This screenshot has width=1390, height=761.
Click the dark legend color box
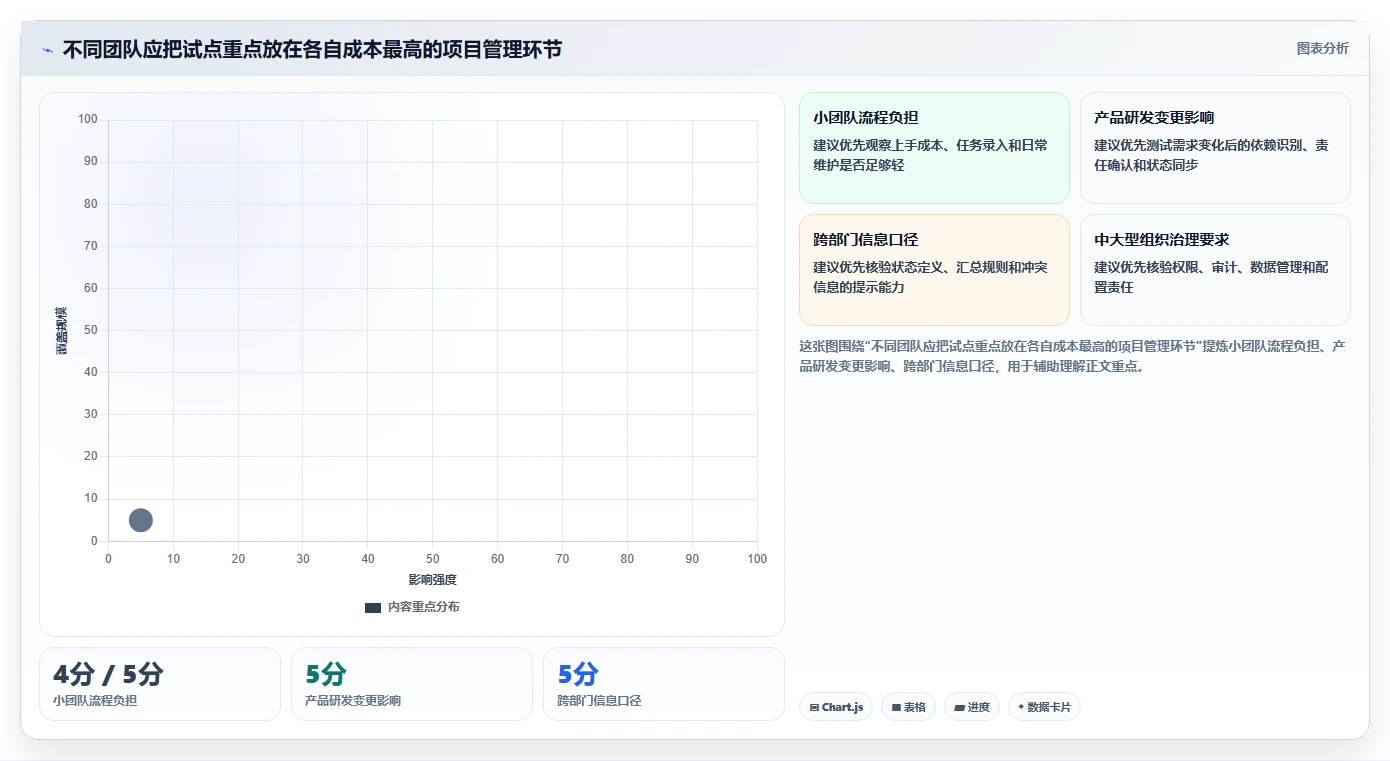(x=373, y=608)
